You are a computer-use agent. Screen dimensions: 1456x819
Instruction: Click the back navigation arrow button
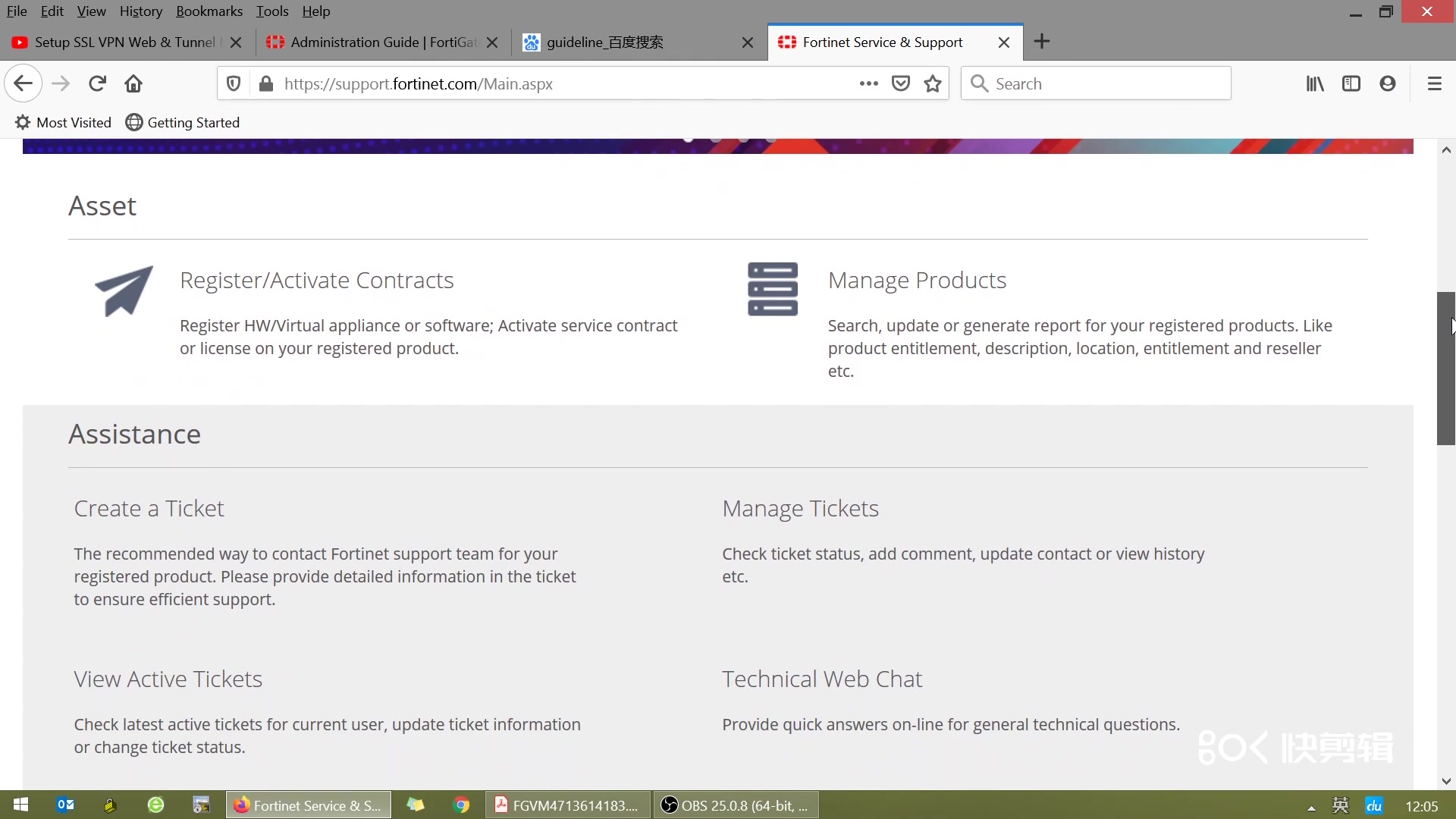pyautogui.click(x=23, y=83)
